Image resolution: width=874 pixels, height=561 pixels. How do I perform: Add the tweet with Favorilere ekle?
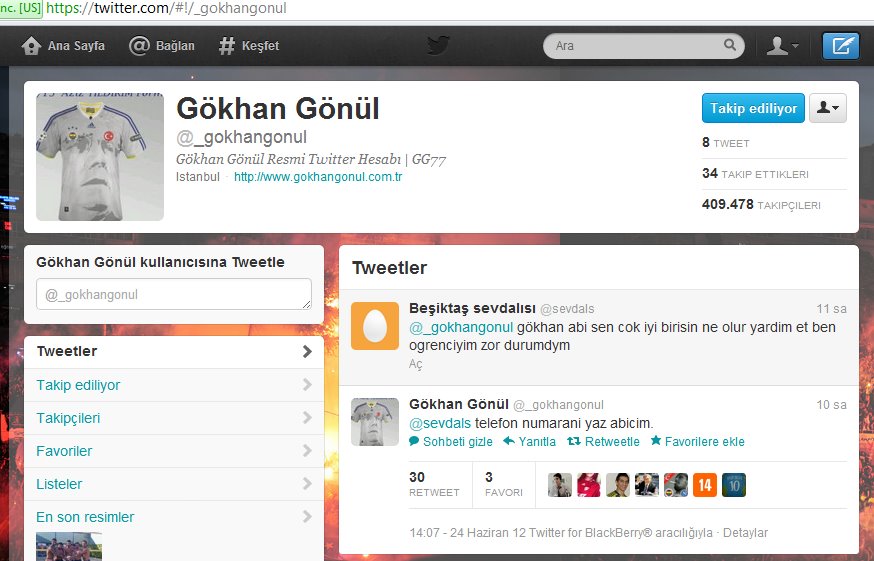click(697, 442)
